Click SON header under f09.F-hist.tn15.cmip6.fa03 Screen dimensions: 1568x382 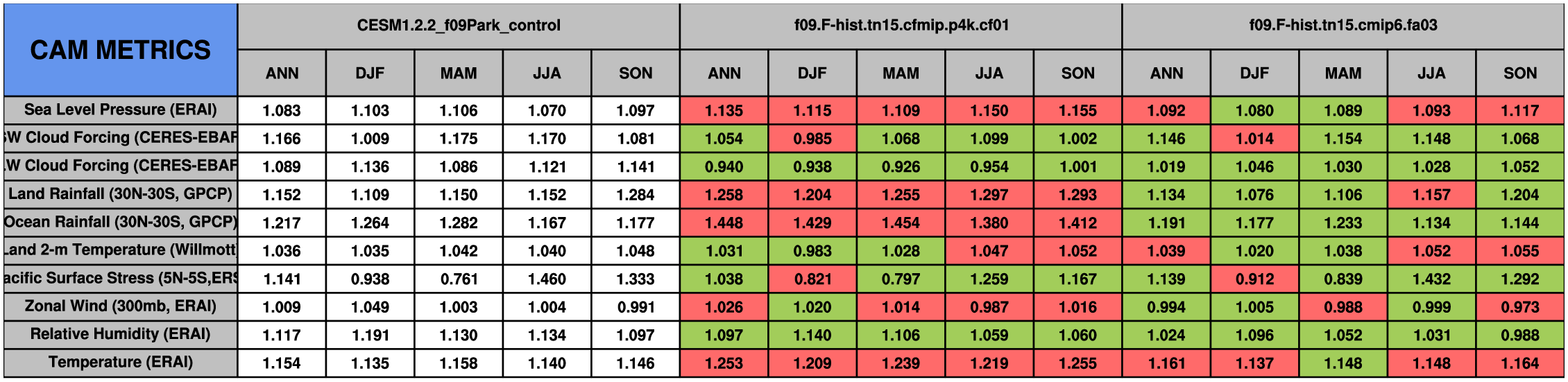1519,73
